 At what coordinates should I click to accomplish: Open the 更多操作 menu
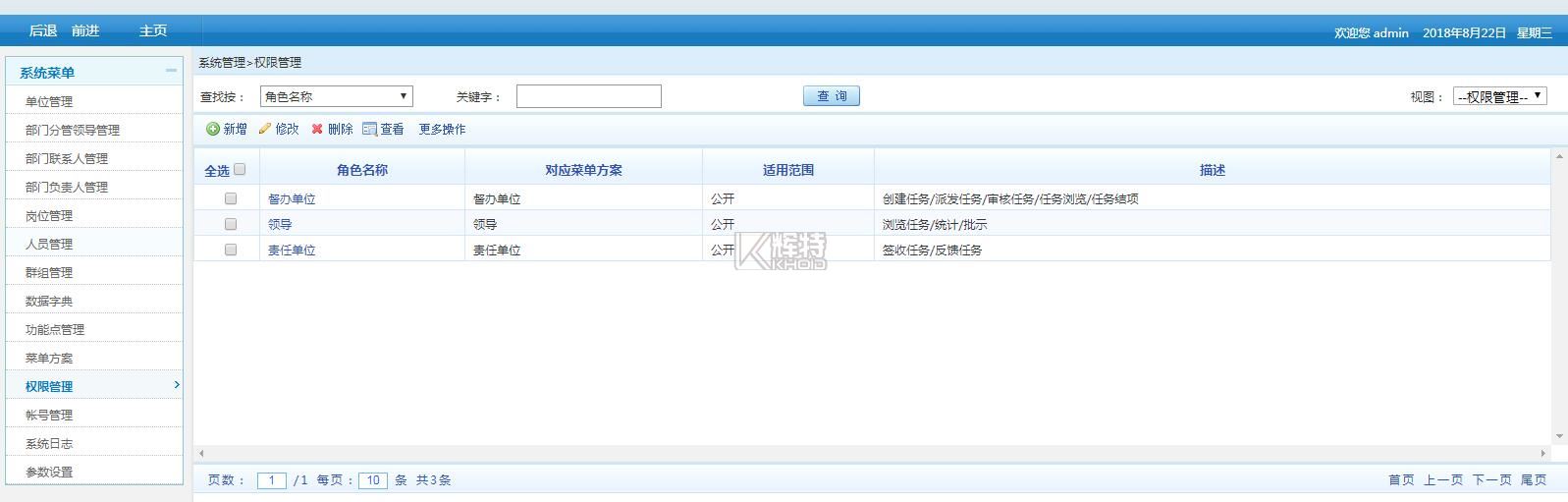click(442, 129)
